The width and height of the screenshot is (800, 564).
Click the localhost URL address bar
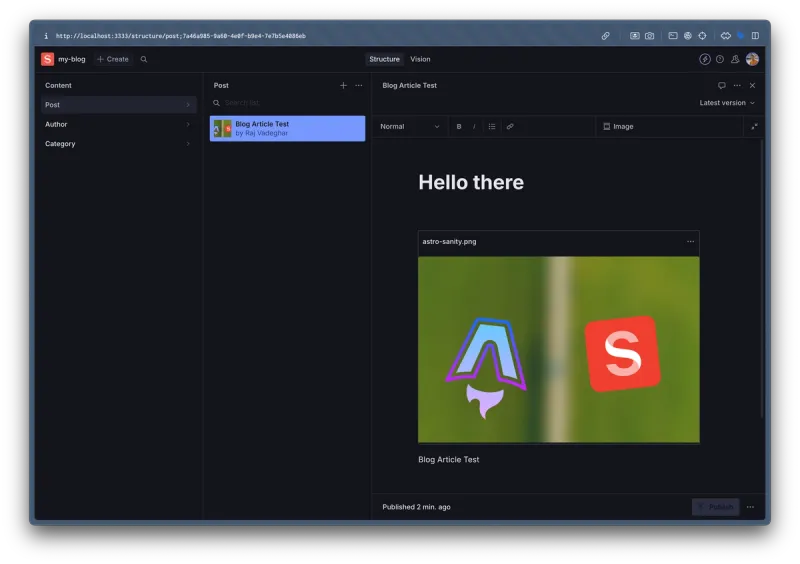pyautogui.click(x=181, y=36)
